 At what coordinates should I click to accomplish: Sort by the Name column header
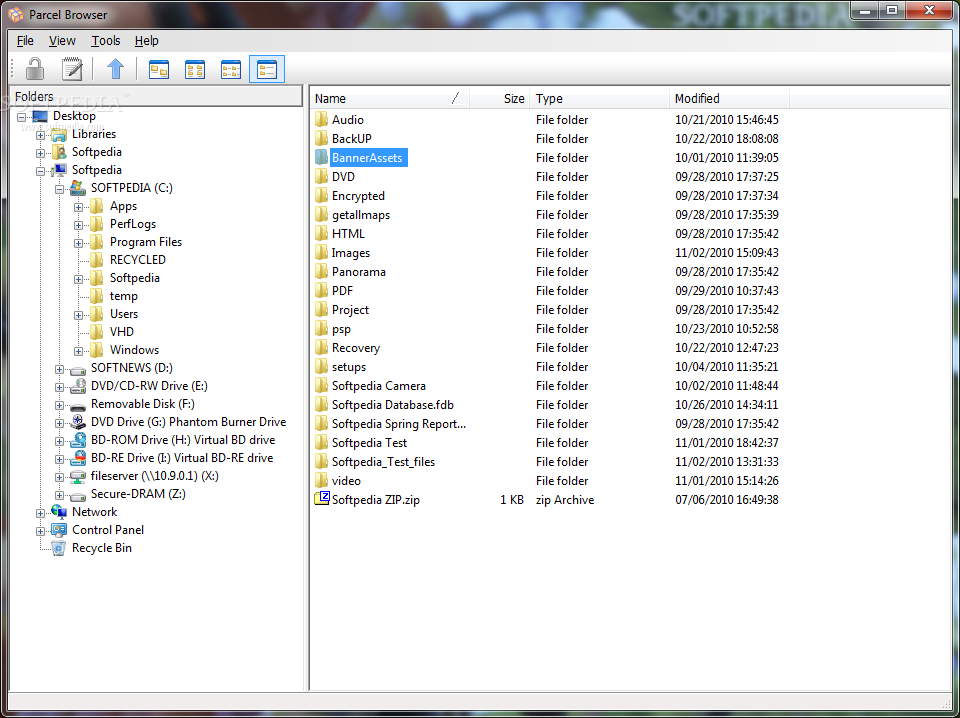coord(390,98)
